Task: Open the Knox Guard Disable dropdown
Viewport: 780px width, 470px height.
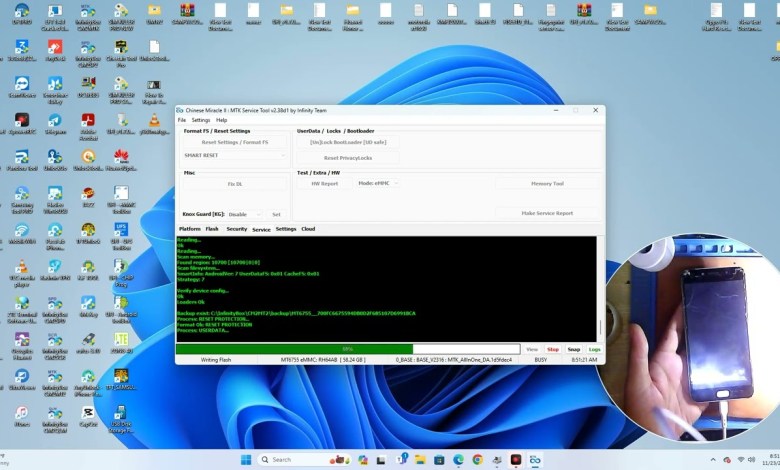Action: coord(245,214)
